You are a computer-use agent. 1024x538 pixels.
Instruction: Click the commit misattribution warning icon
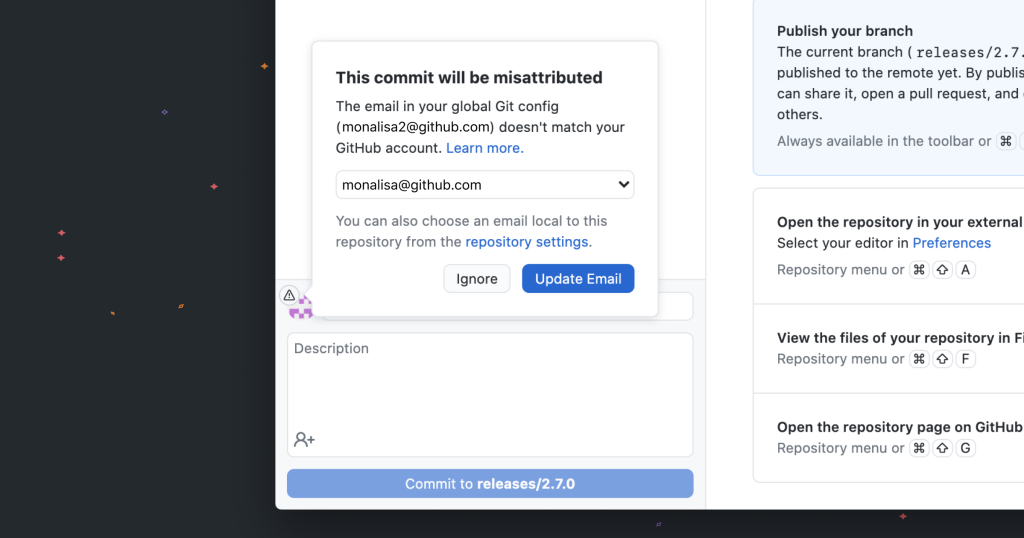(x=289, y=295)
